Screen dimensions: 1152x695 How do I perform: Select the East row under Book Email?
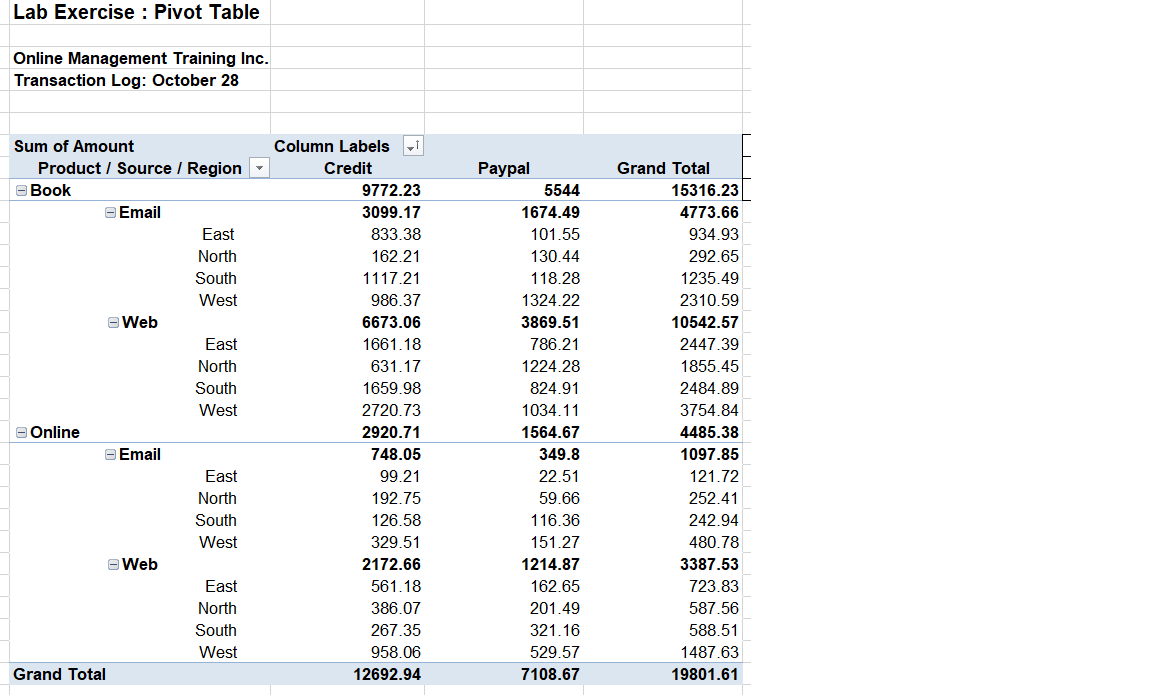tap(220, 234)
